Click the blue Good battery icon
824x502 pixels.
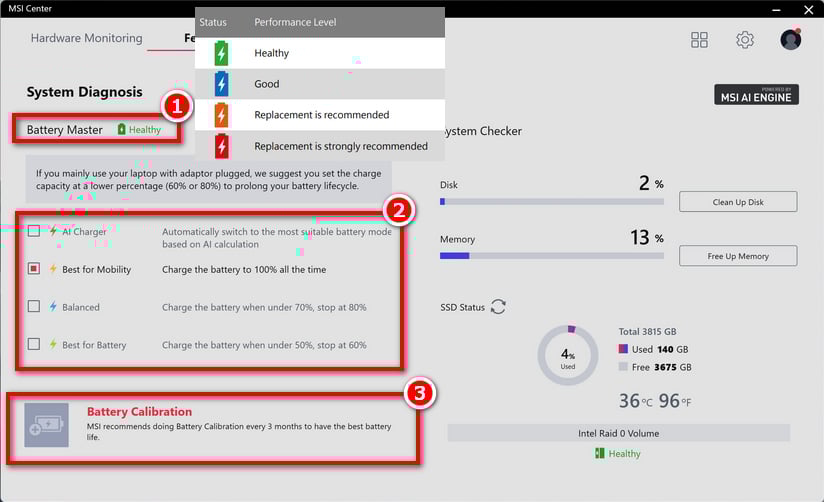pyautogui.click(x=221, y=84)
